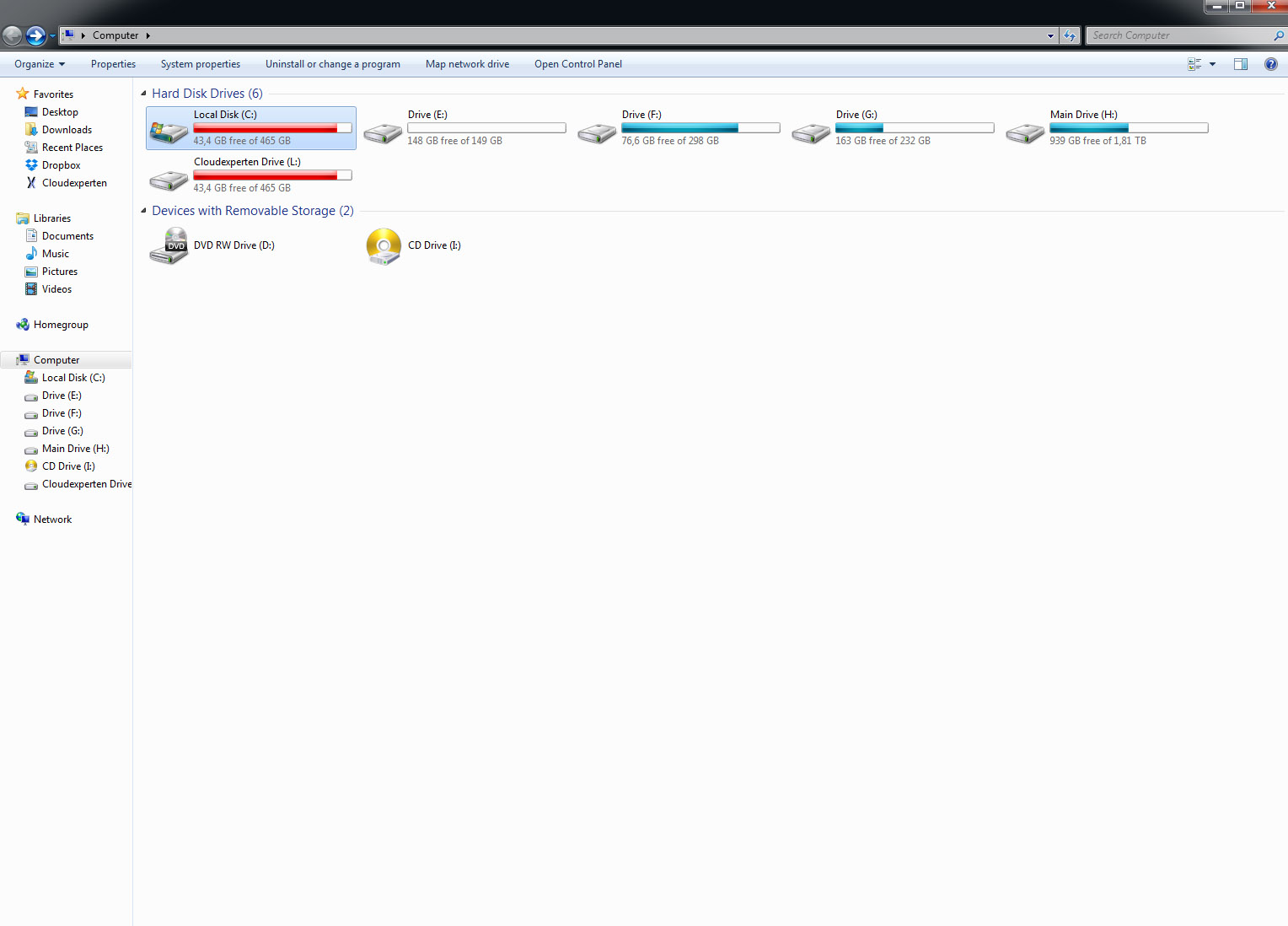Open Control Panel from command bar
Screen dimensions: 1288x926
[x=578, y=64]
